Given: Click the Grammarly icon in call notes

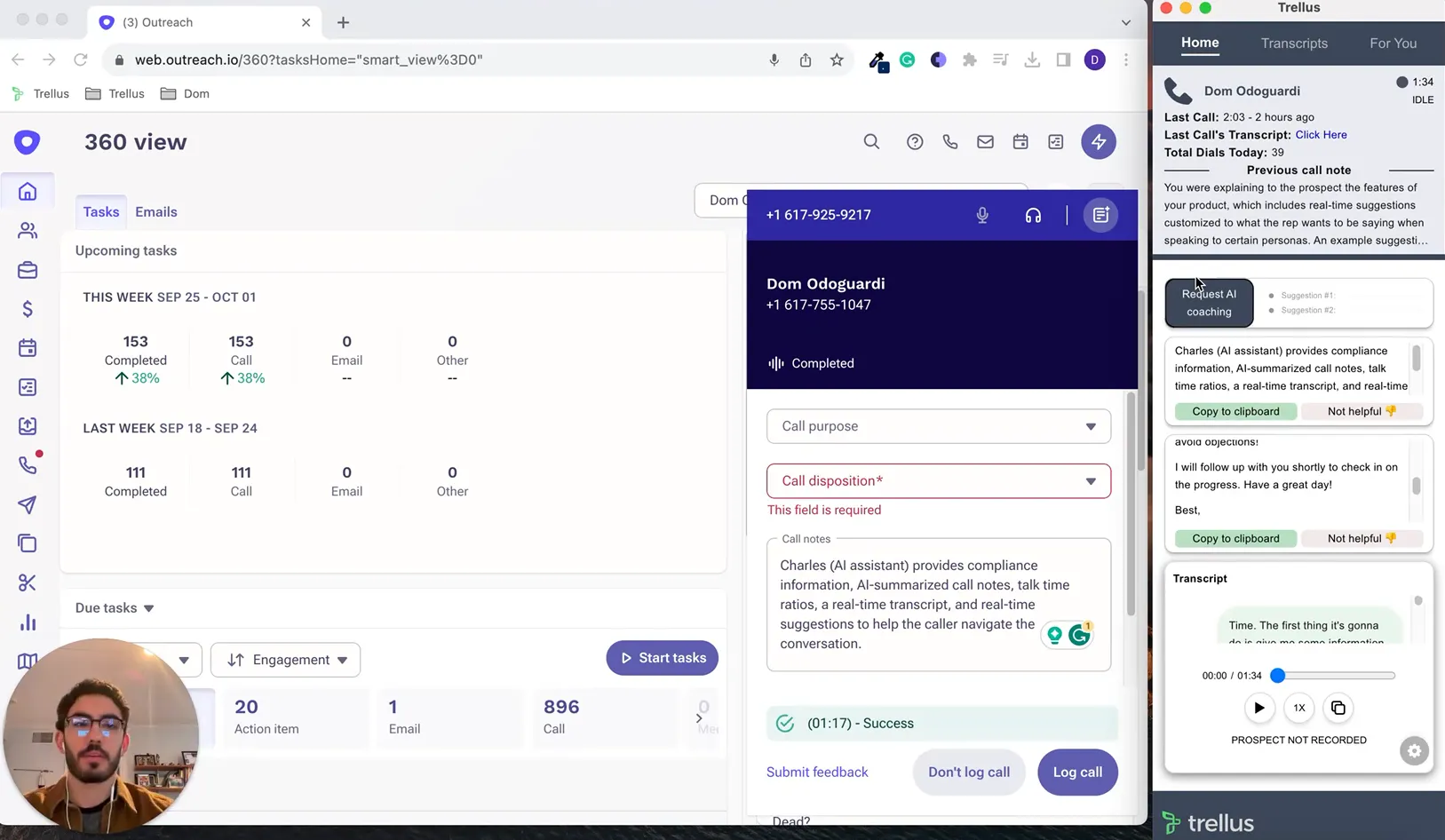Looking at the screenshot, I should pos(1079,634).
